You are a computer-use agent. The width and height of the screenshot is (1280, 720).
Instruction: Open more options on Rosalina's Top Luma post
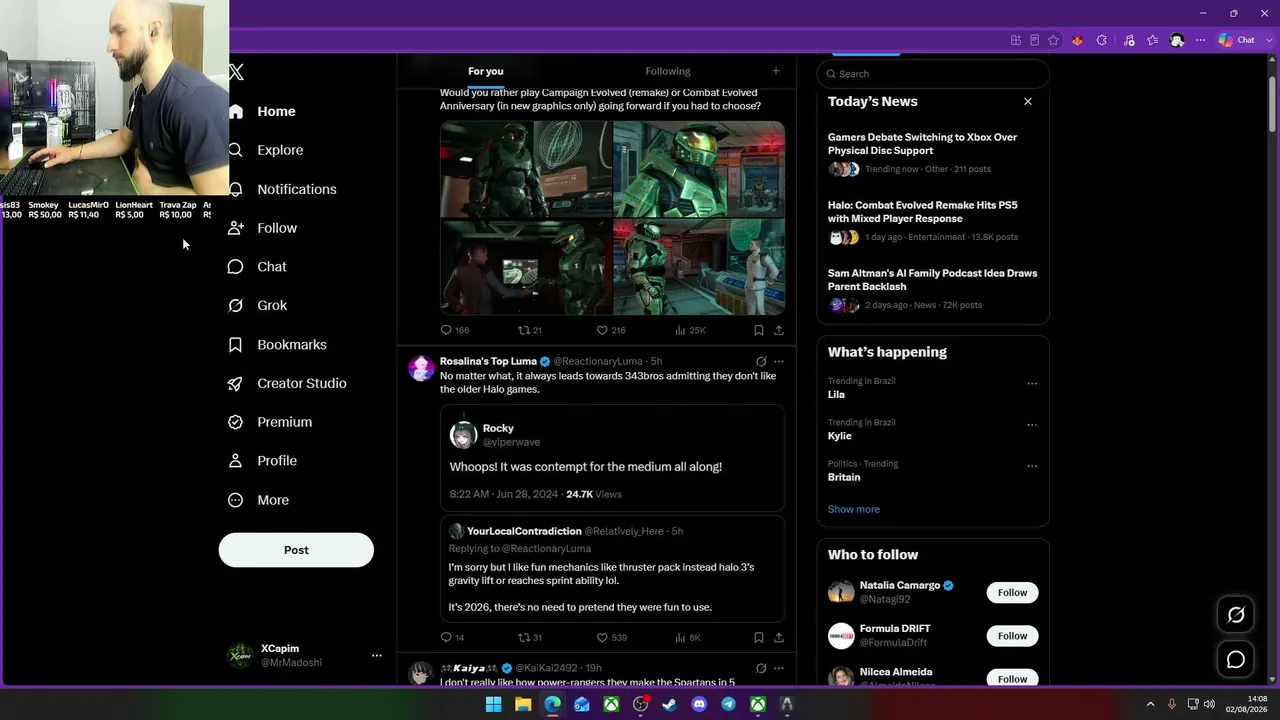click(779, 361)
